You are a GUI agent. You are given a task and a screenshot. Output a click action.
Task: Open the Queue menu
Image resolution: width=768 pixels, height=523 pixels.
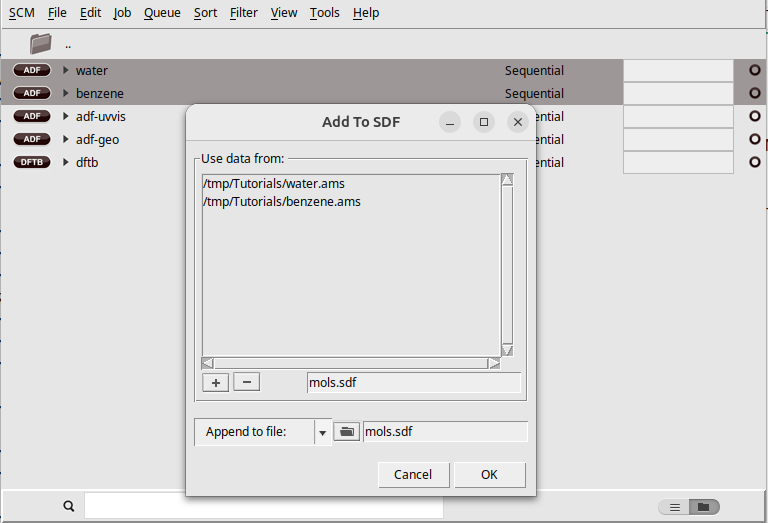coord(161,13)
